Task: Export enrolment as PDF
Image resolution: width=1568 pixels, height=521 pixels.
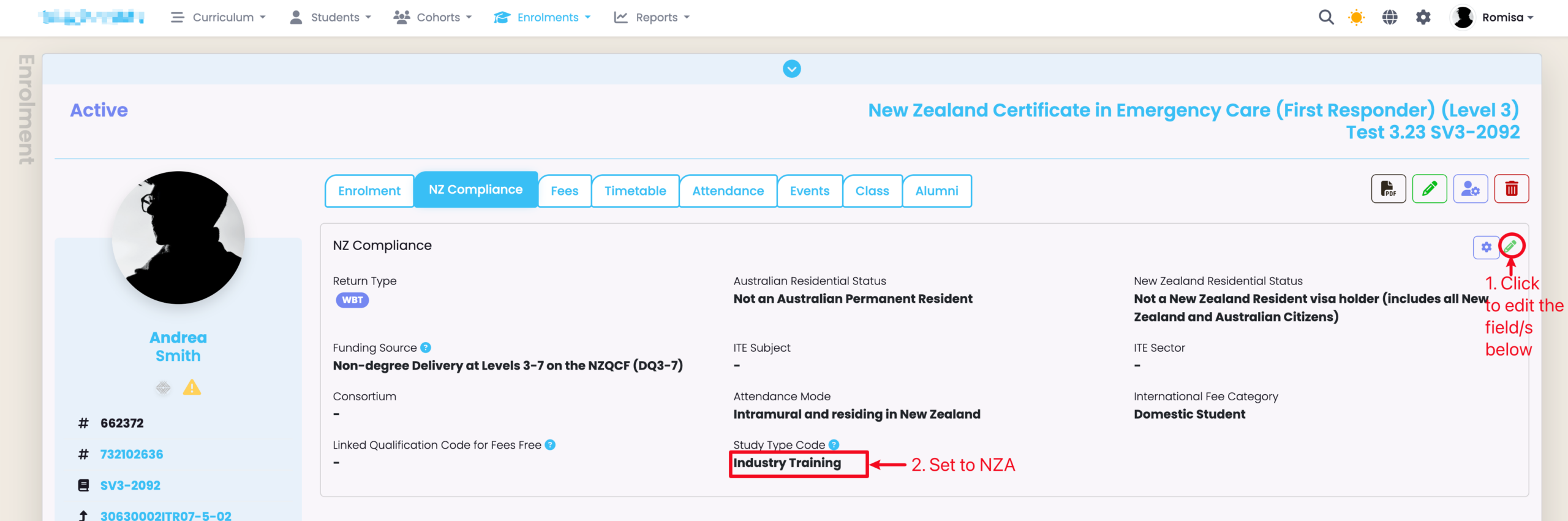Action: tap(1388, 189)
